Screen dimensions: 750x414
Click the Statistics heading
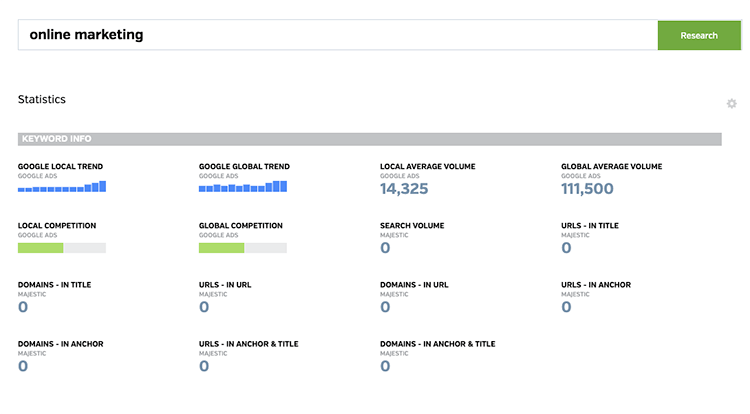(42, 100)
